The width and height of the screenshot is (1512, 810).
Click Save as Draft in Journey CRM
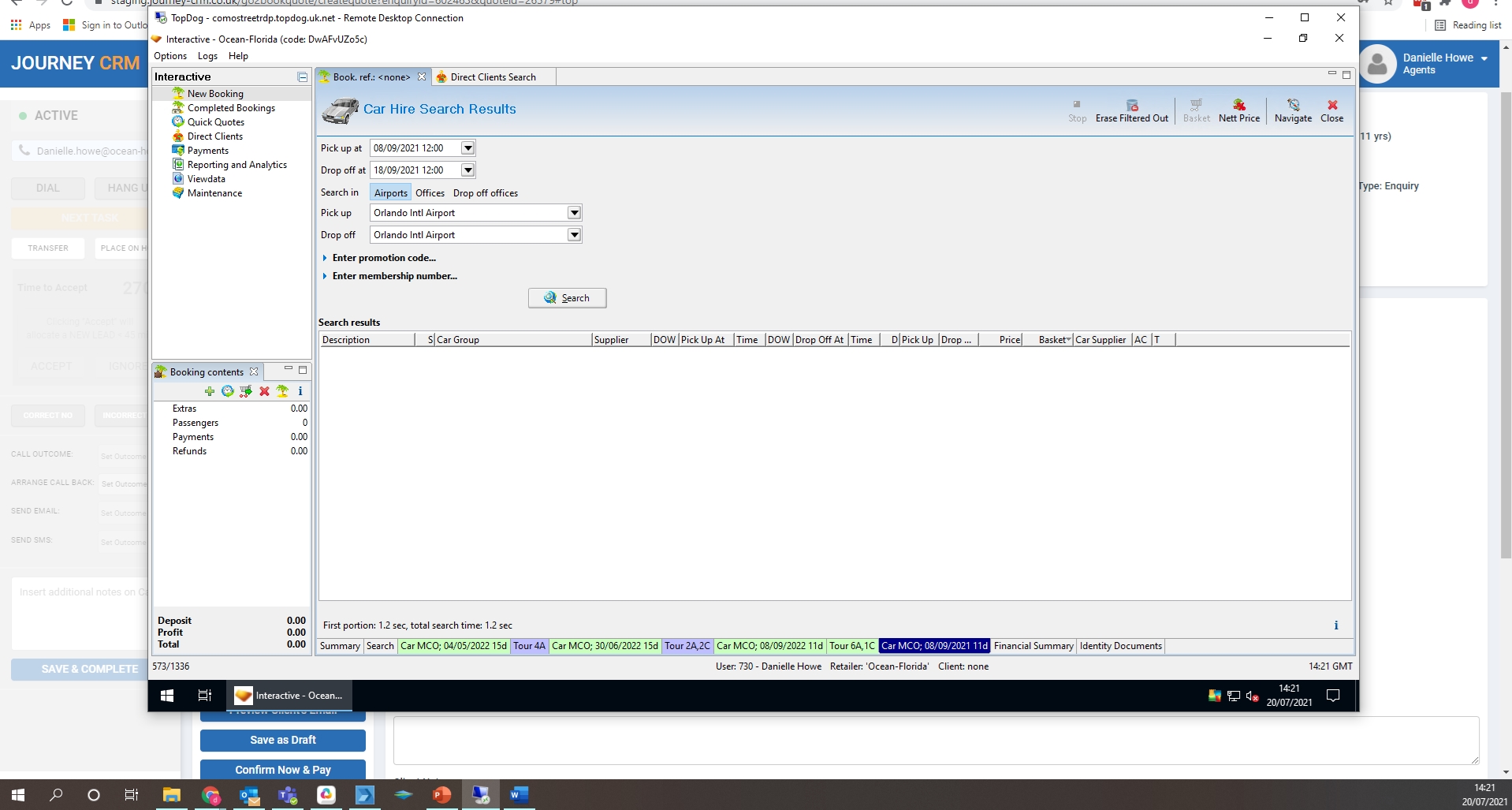click(x=283, y=741)
